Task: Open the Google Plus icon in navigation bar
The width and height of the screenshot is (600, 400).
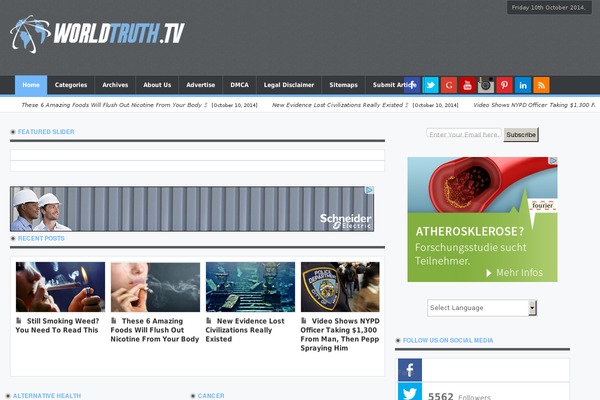Action: [449, 85]
